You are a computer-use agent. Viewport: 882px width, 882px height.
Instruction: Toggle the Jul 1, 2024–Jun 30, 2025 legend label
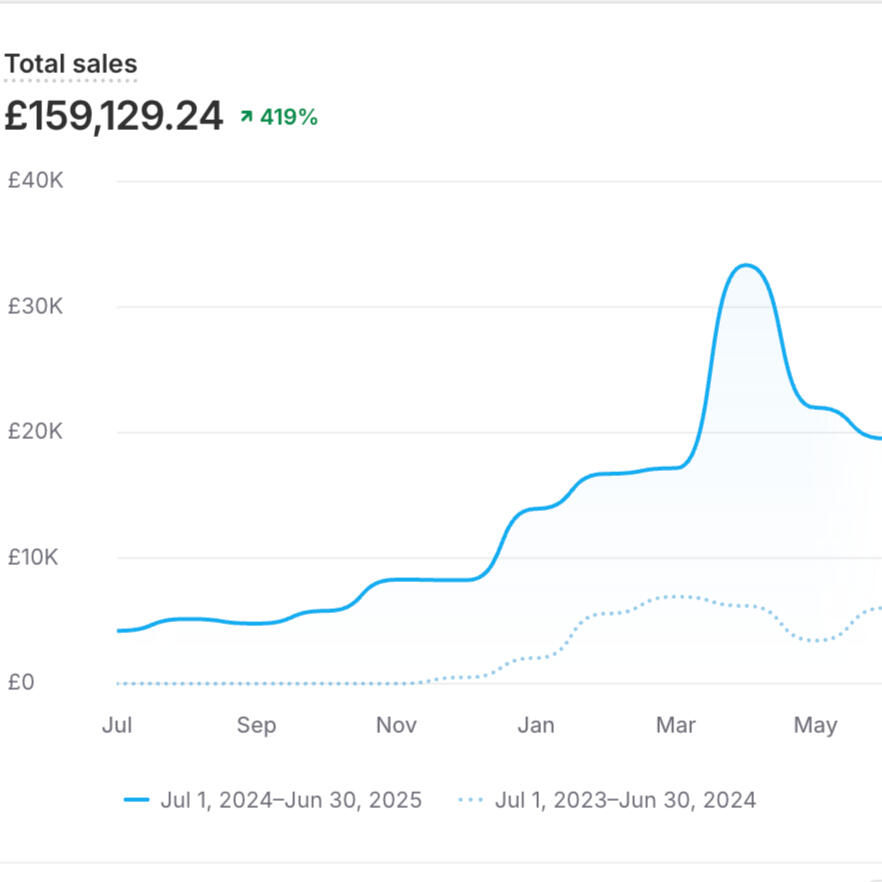pyautogui.click(x=291, y=800)
